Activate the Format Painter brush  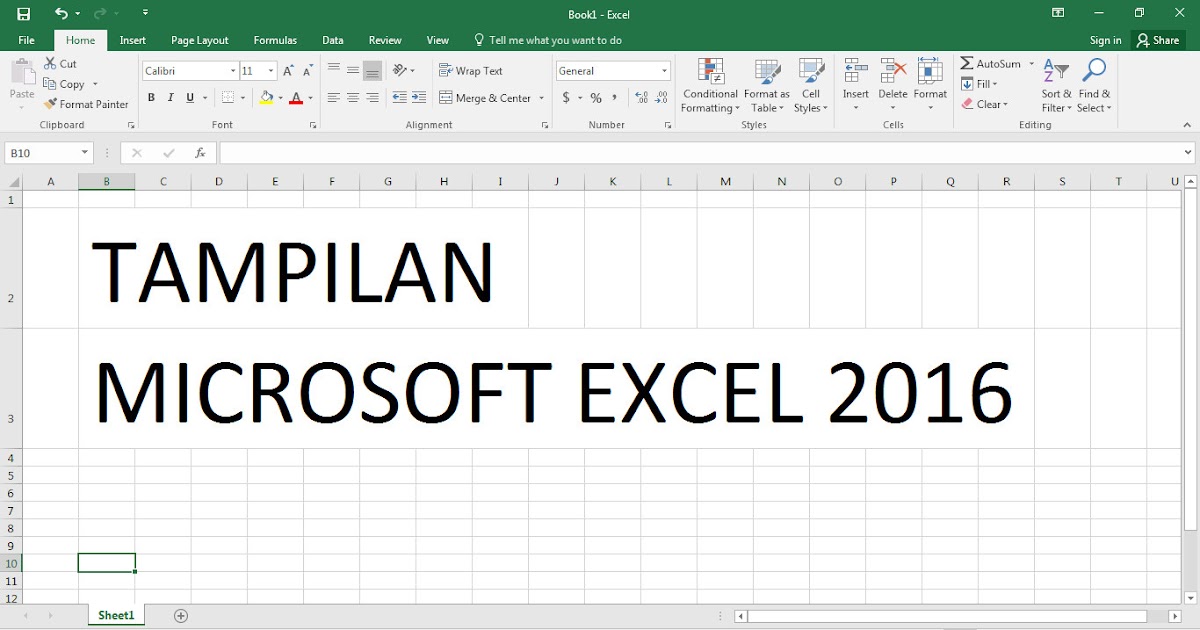(x=86, y=104)
